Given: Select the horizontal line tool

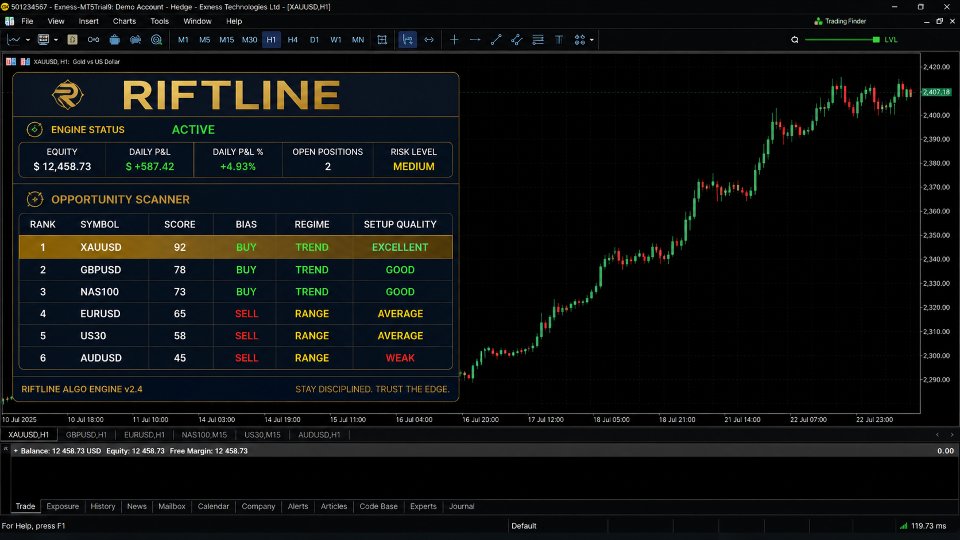Looking at the screenshot, I should tap(475, 40).
